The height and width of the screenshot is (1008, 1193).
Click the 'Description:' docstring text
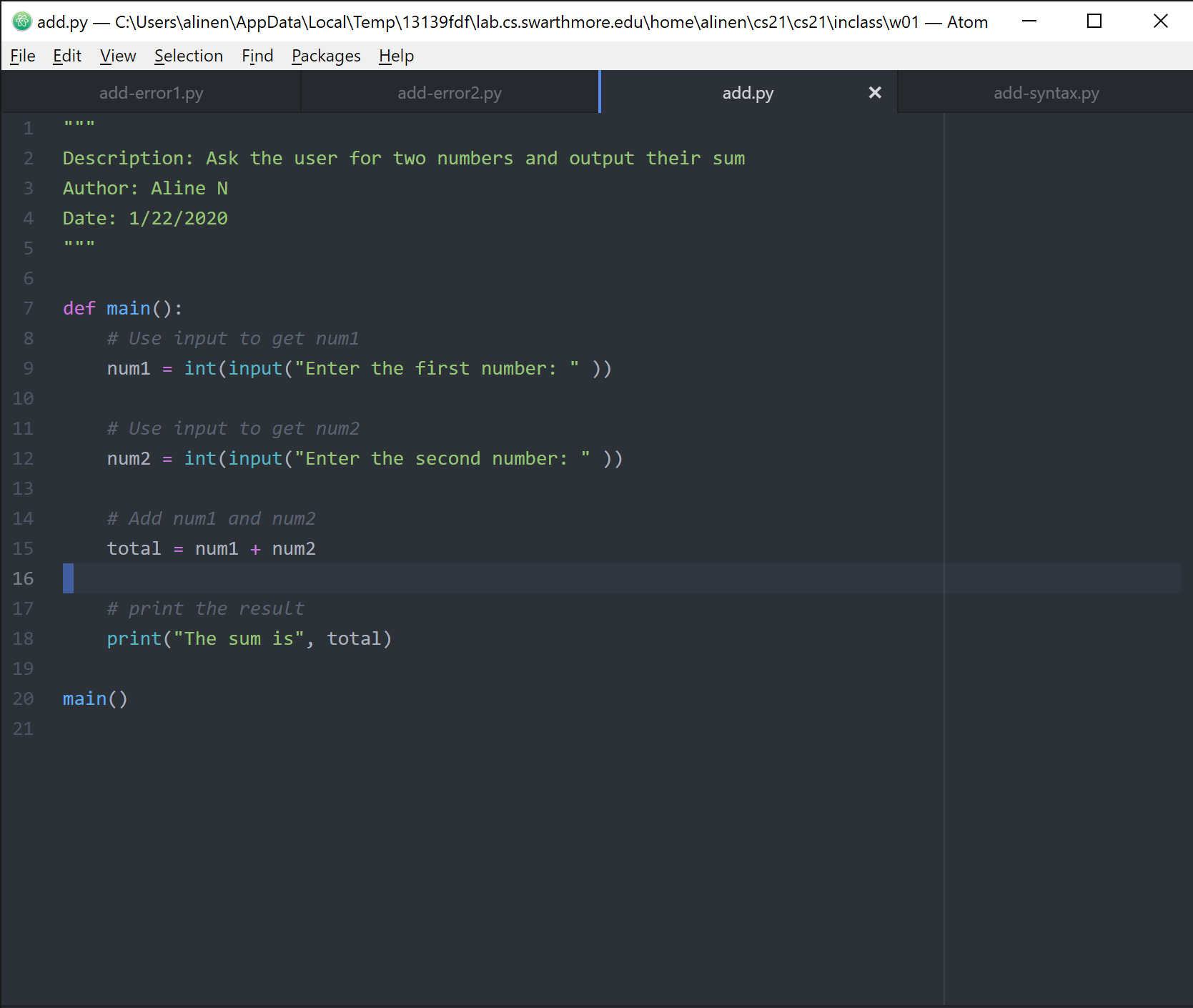coord(128,159)
